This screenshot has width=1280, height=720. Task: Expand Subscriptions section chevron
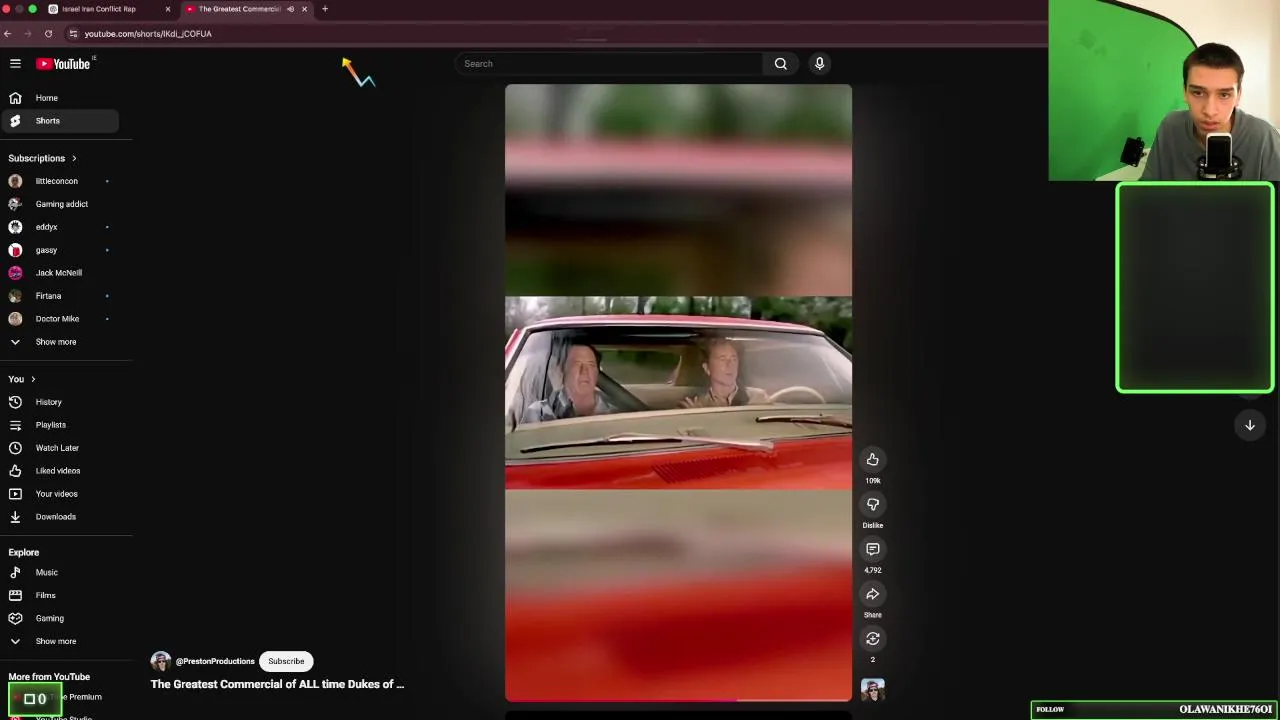click(74, 158)
